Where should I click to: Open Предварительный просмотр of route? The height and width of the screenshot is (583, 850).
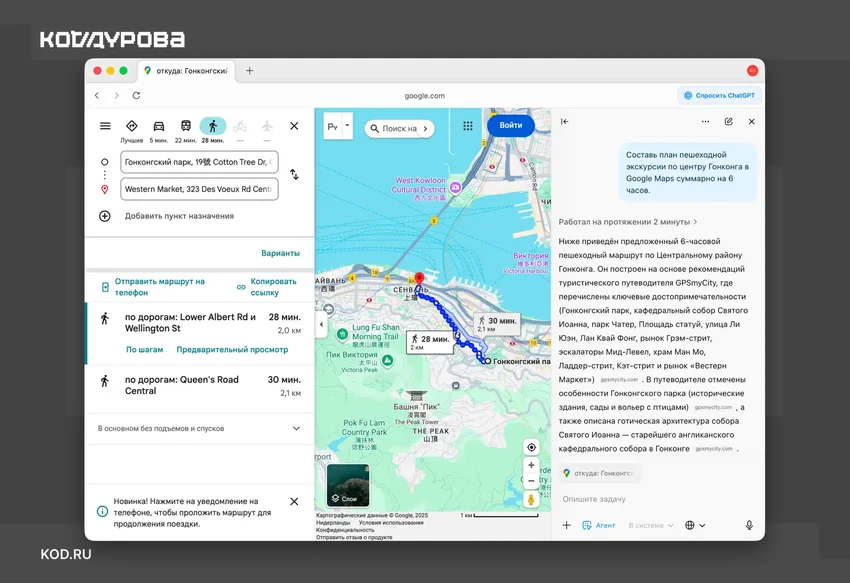coord(232,350)
